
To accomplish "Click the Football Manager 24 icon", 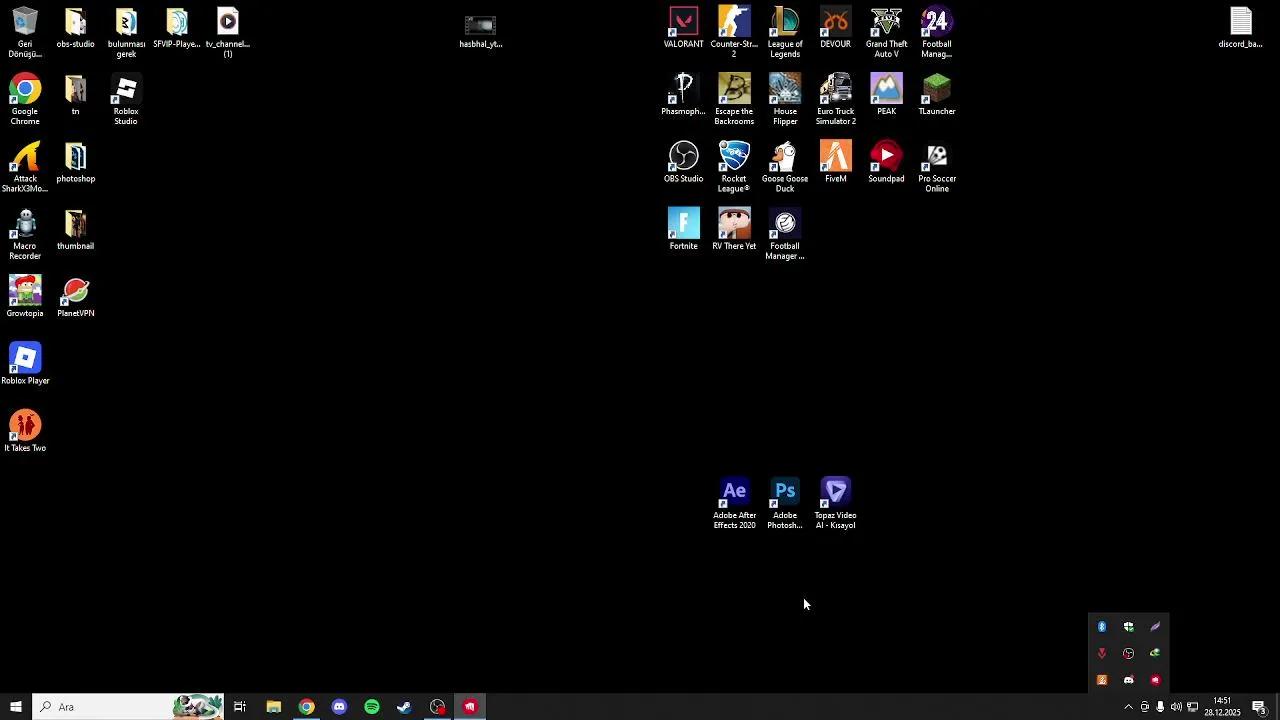I will [937, 32].
